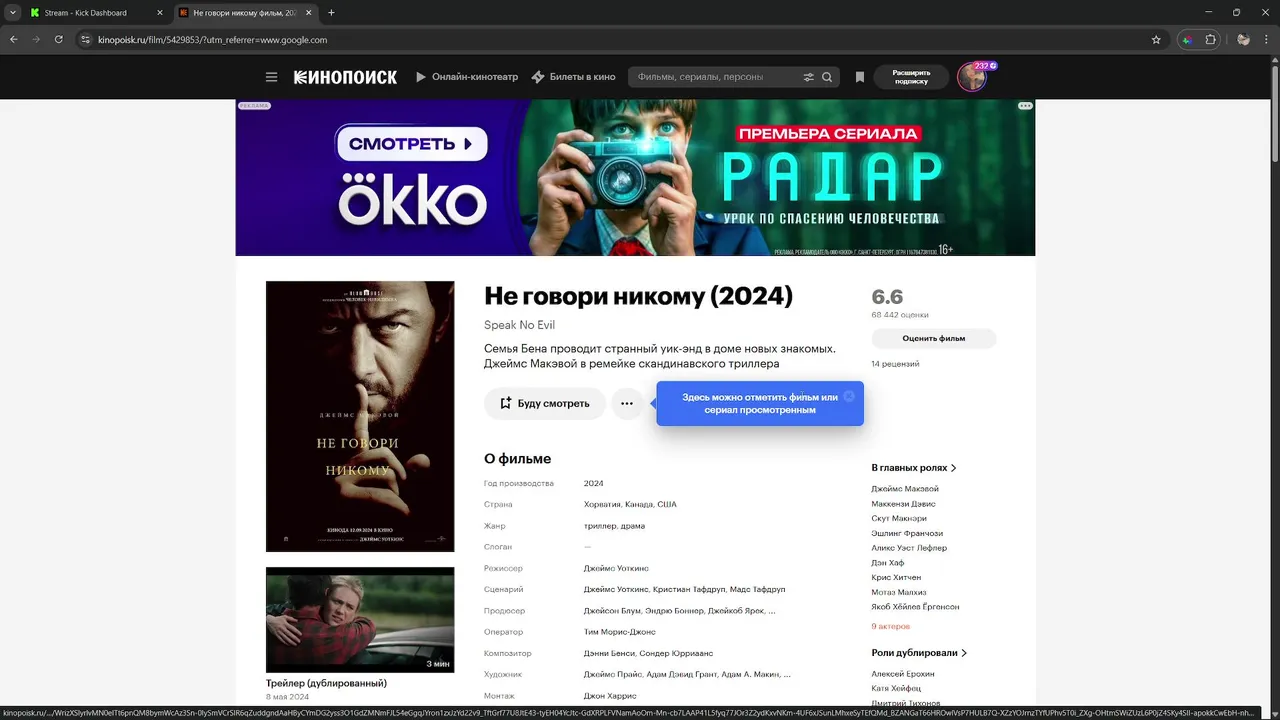Viewport: 1280px width, 720px height.
Task: Open actor Маккензи Дэвис page
Action: pos(903,504)
